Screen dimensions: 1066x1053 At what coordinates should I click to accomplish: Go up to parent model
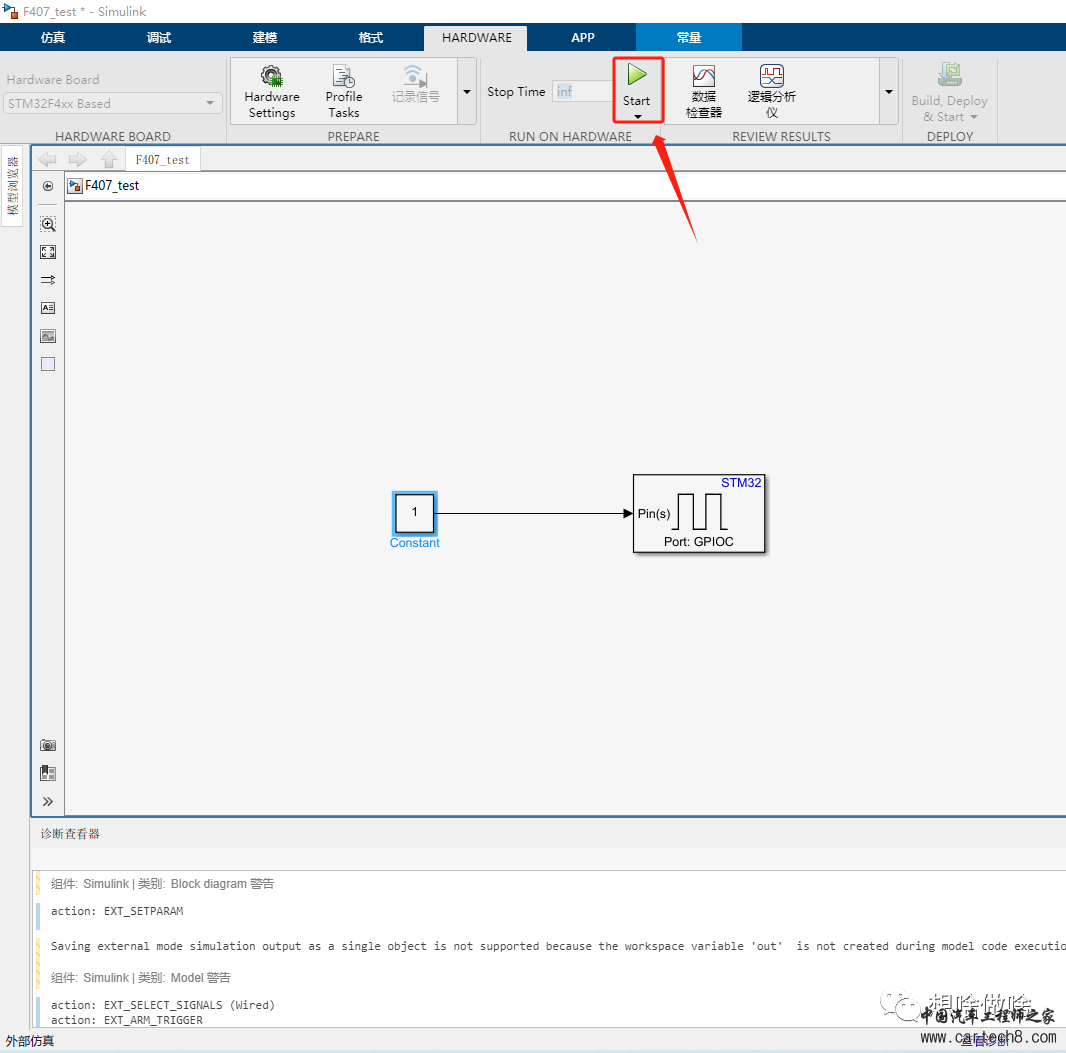pyautogui.click(x=109, y=160)
